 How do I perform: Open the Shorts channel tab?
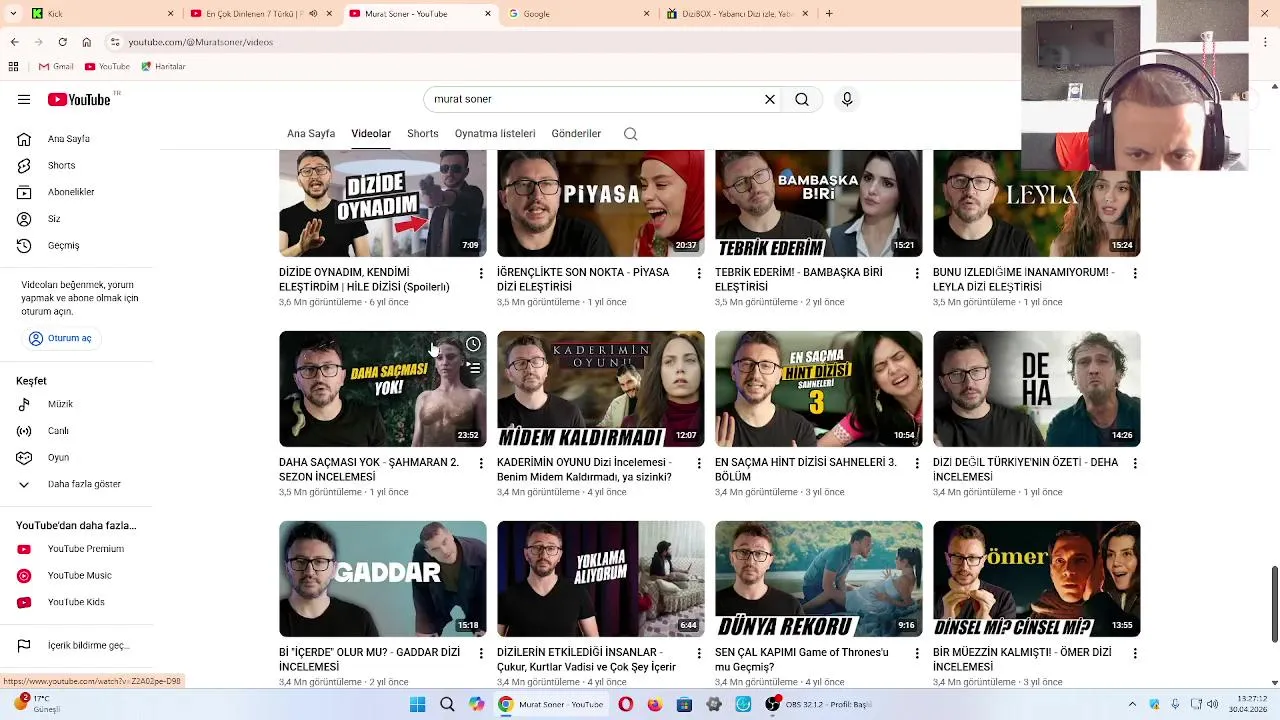423,133
